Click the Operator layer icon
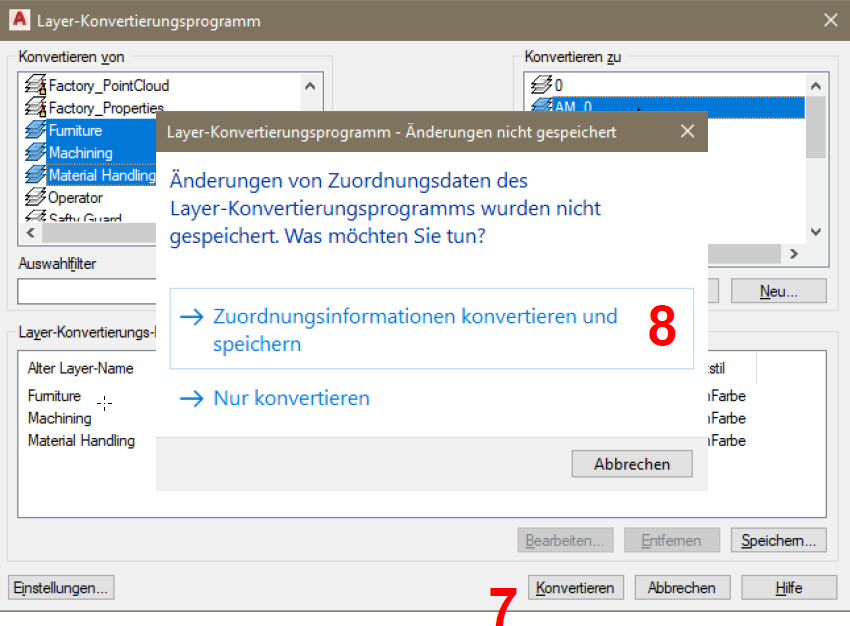Image resolution: width=850 pixels, height=626 pixels. (x=36, y=197)
